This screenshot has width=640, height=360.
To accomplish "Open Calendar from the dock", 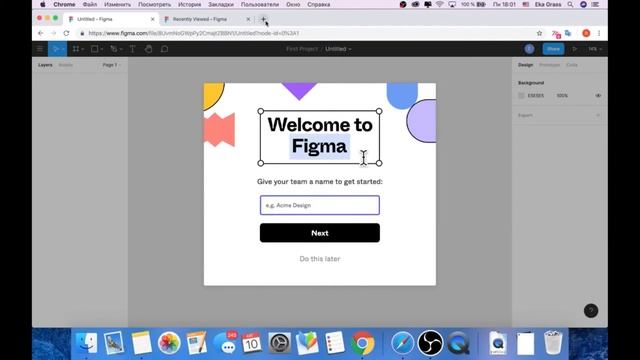I will pos(251,343).
